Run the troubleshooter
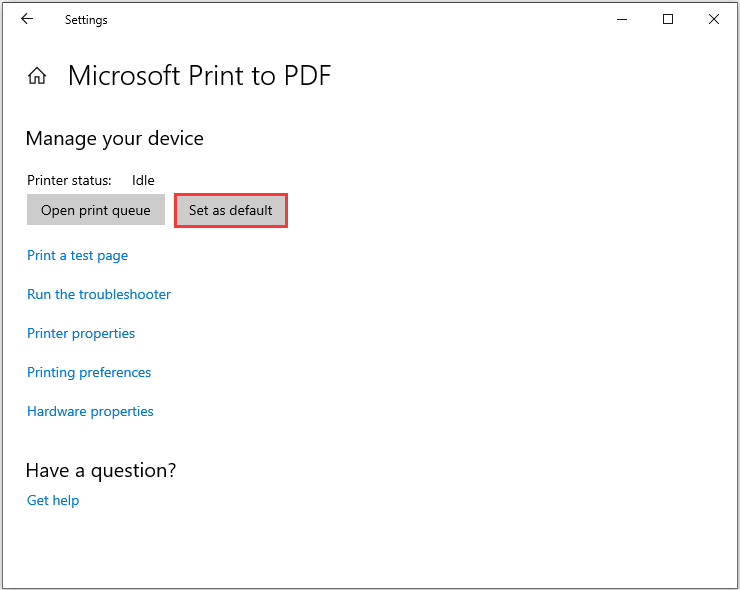 coord(99,294)
